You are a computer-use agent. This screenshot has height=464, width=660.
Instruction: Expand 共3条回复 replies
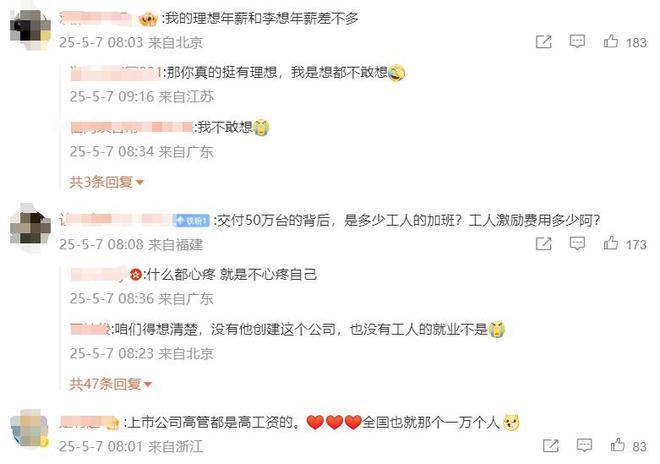(106, 182)
